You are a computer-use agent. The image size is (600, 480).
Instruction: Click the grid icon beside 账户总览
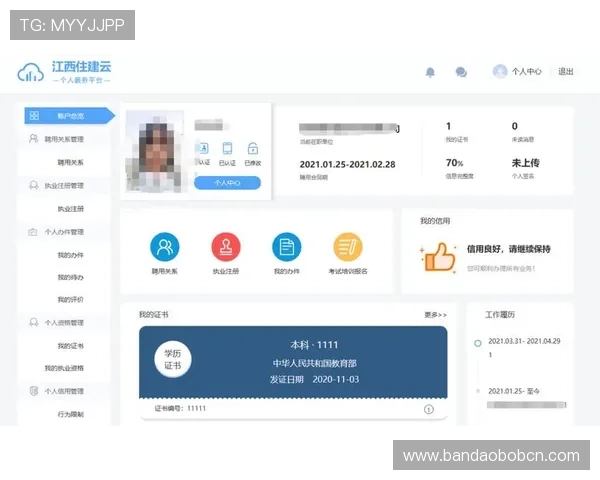point(34,115)
